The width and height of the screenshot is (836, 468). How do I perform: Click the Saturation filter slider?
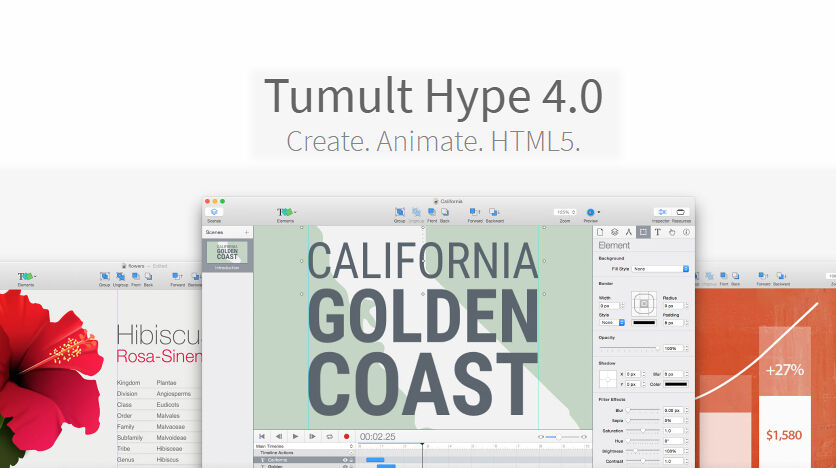coord(644,430)
